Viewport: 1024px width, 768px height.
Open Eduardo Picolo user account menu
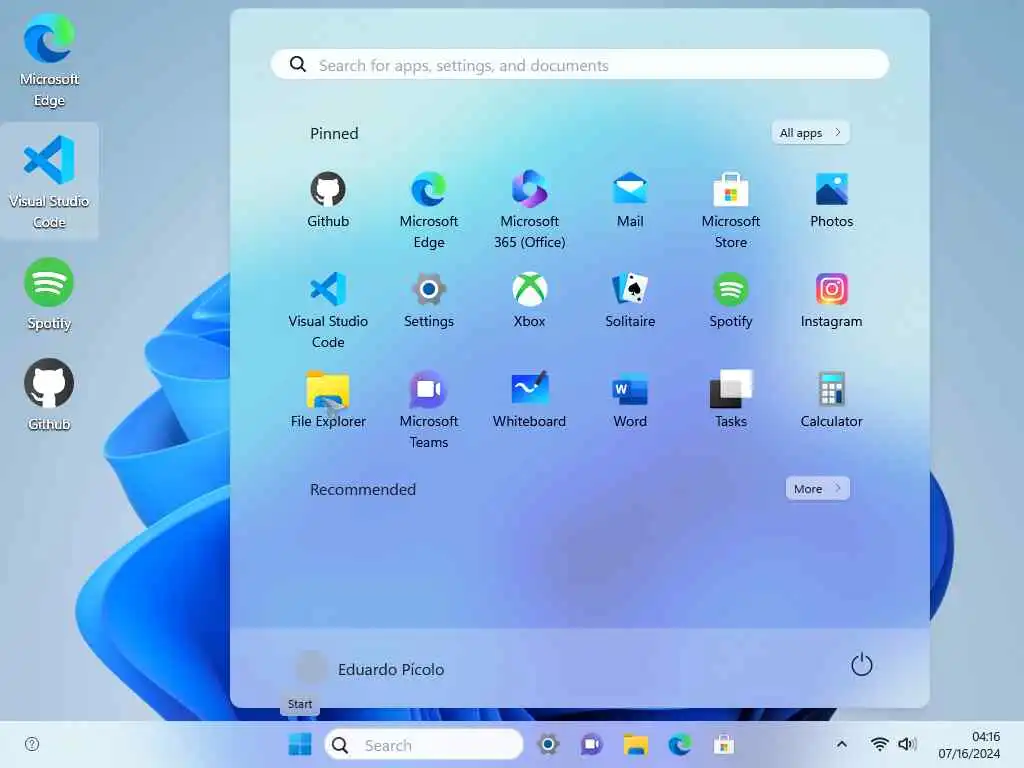[x=370, y=669]
